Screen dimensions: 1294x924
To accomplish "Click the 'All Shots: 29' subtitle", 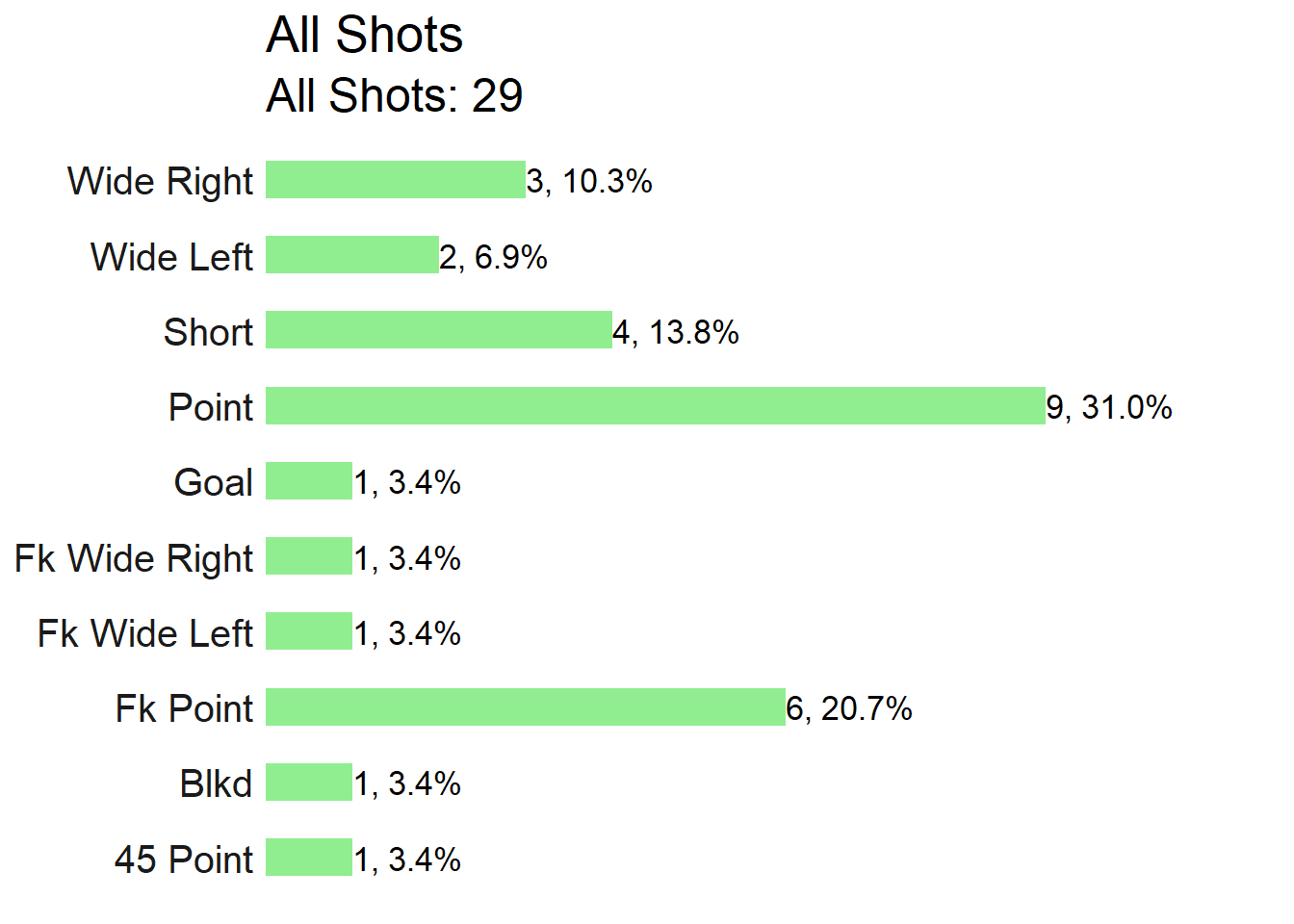I will (395, 95).
